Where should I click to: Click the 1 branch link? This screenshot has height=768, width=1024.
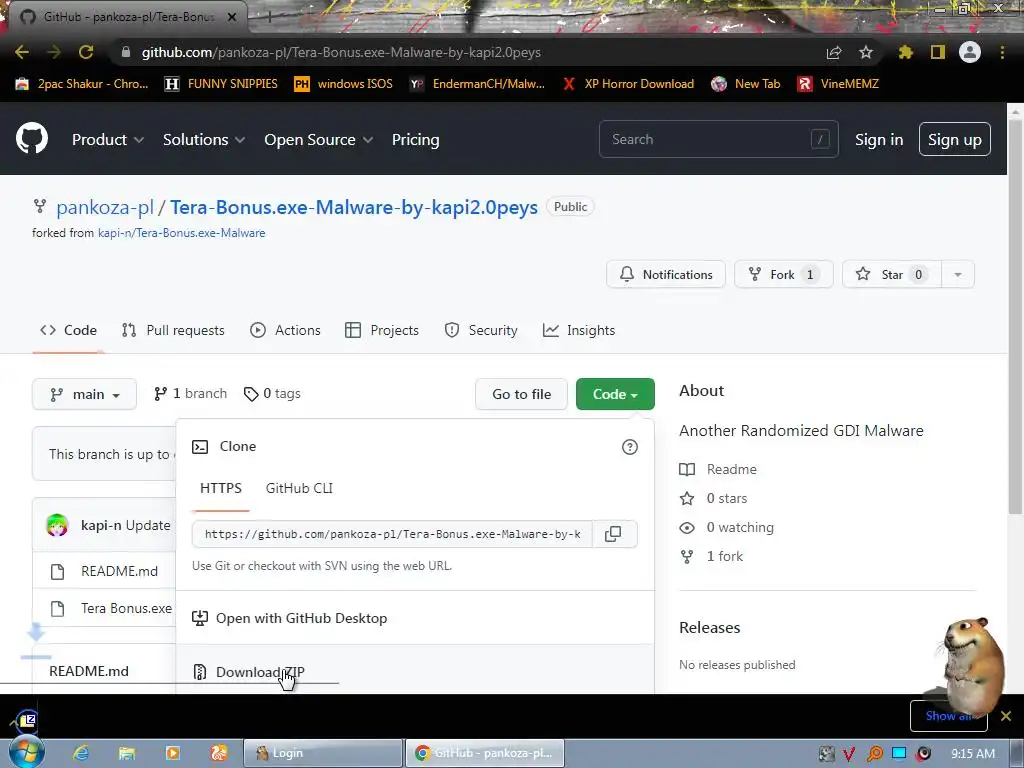[x=190, y=394]
